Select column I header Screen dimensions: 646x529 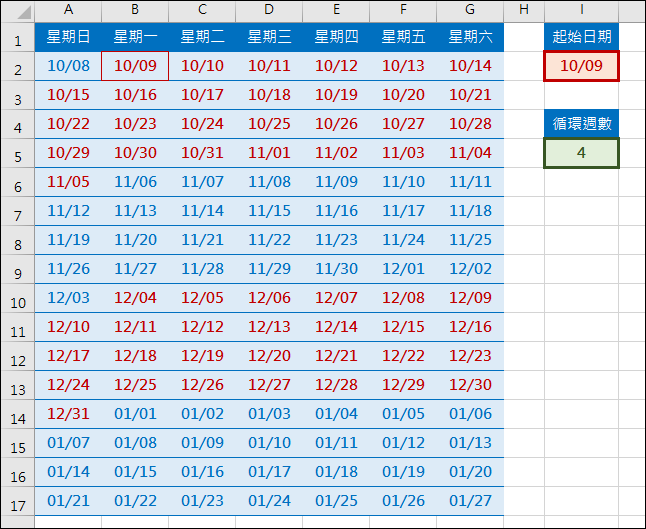click(x=581, y=10)
